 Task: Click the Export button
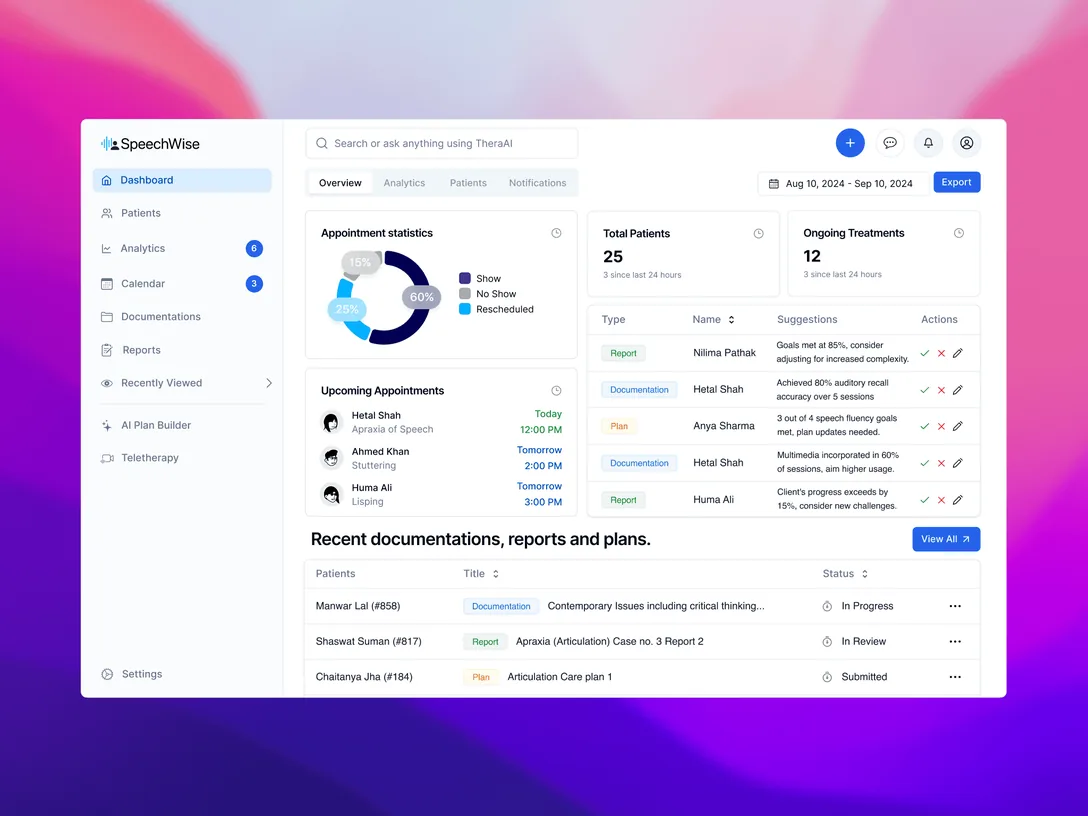point(956,182)
